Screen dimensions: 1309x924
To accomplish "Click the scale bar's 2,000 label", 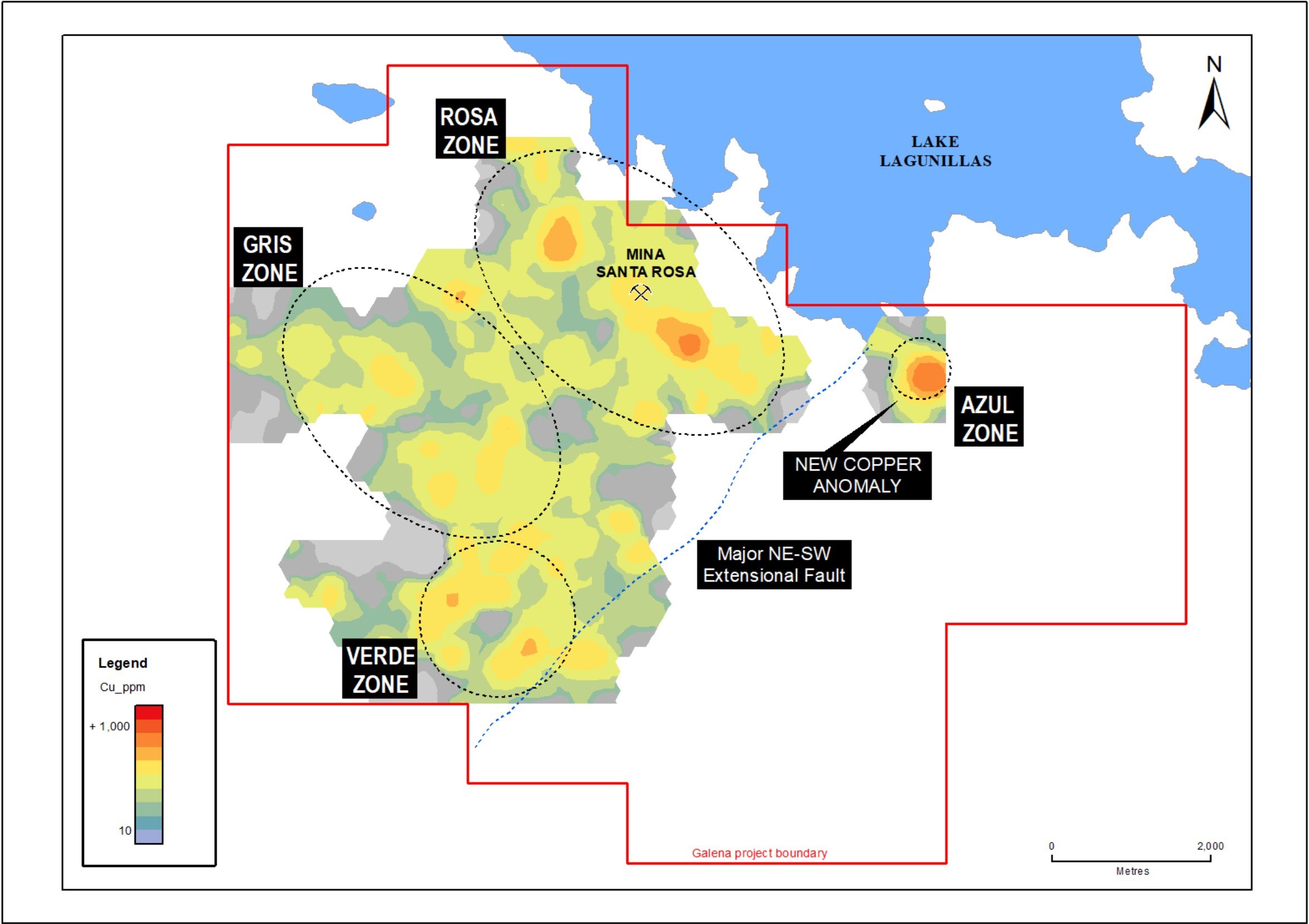I will point(1210,846).
